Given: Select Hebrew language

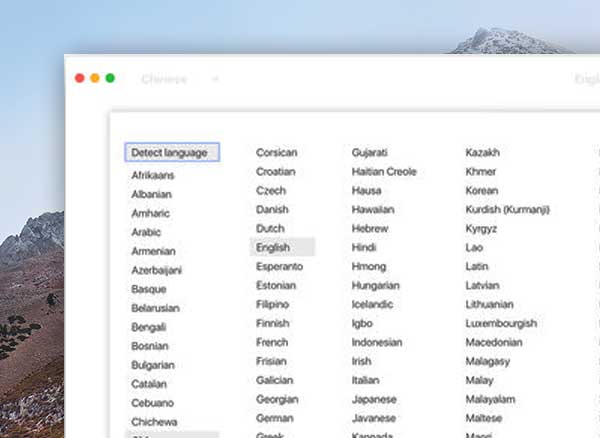Looking at the screenshot, I should [x=370, y=228].
